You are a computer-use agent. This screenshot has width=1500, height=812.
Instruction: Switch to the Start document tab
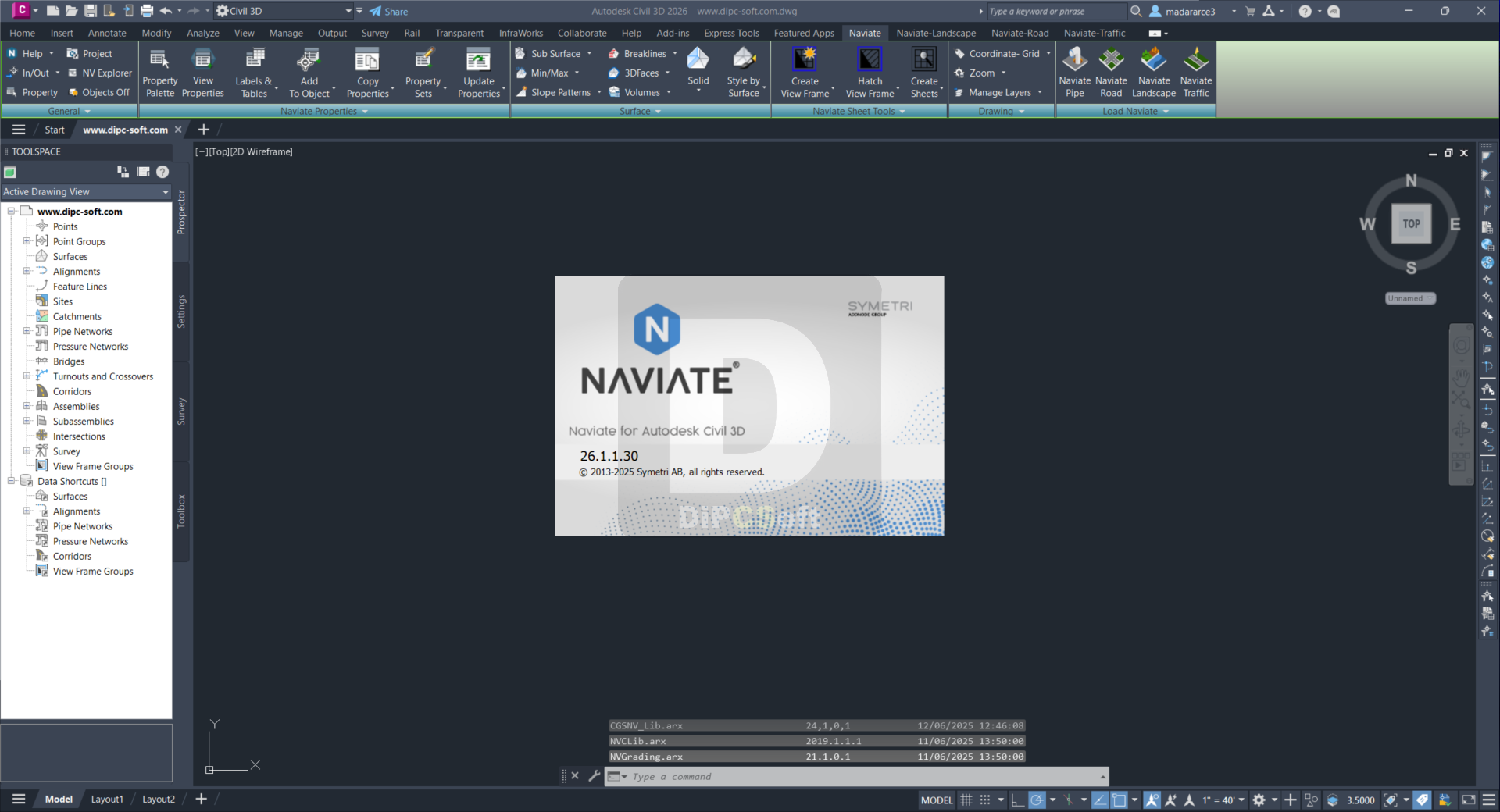tap(55, 130)
